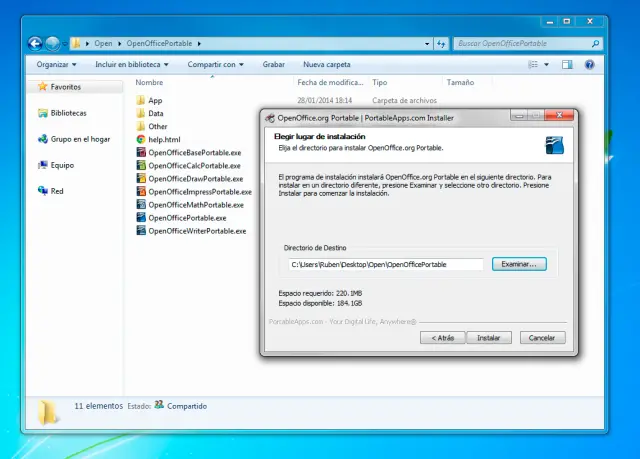Screen dimensions: 640x459
Task: Expand the Incluir en biblioteca dropdown
Action: tap(132, 64)
